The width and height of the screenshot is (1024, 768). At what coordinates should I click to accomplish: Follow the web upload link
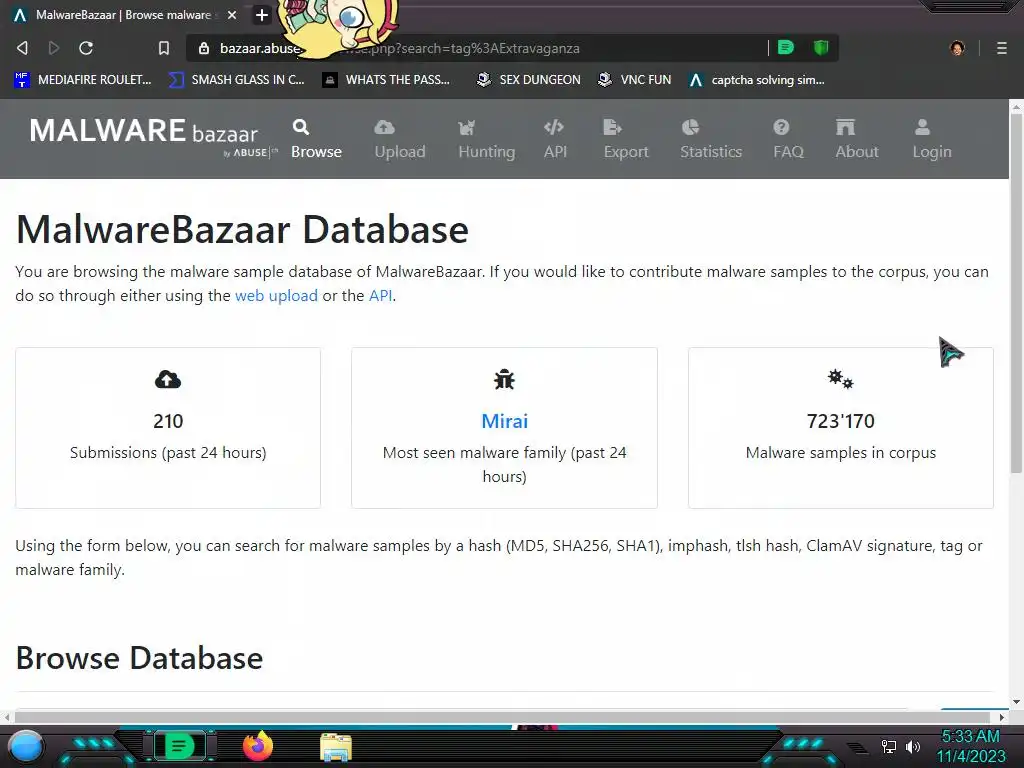pos(276,296)
